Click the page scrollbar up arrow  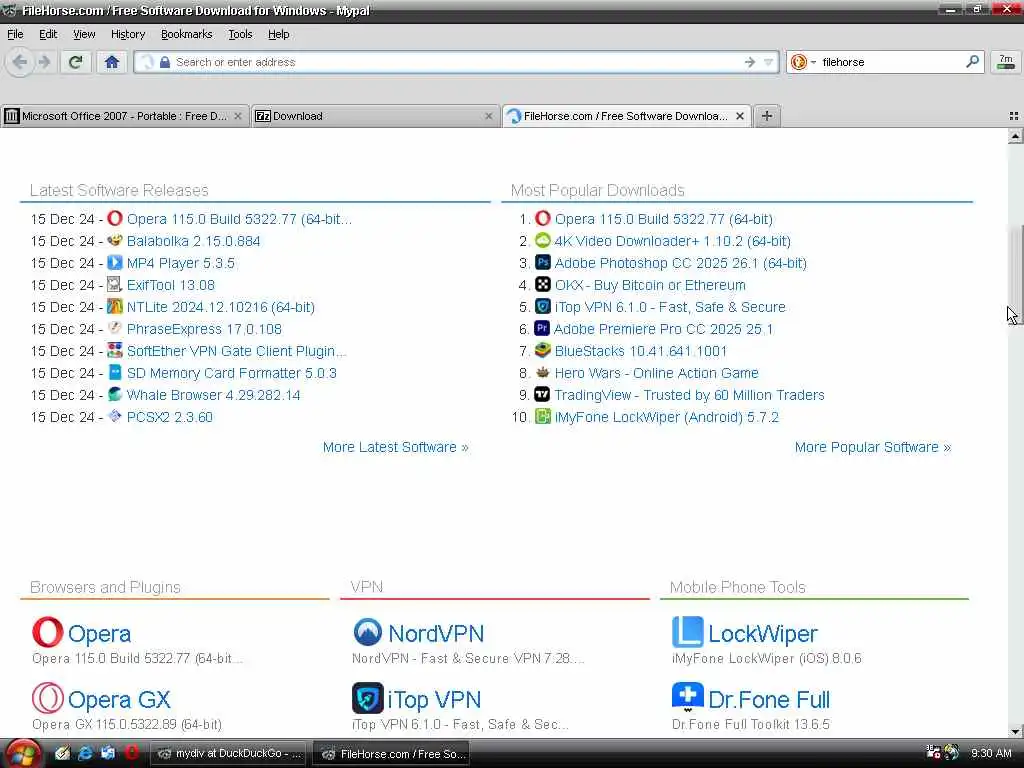1015,136
